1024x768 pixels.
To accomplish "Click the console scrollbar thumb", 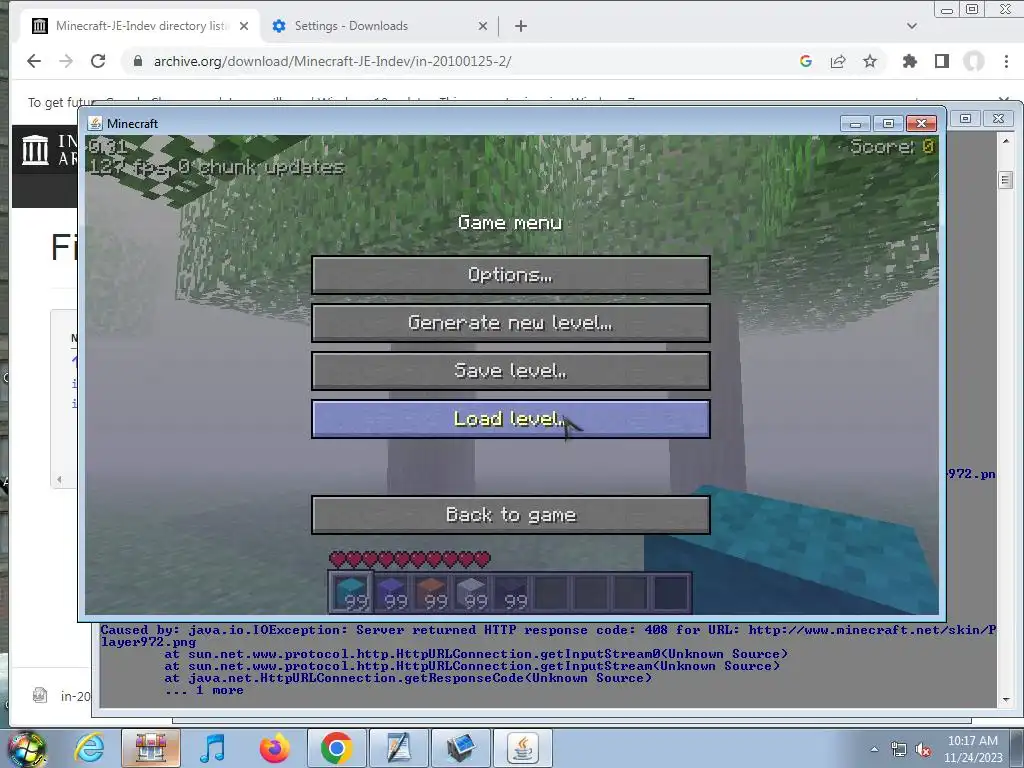I will tap(1006, 180).
